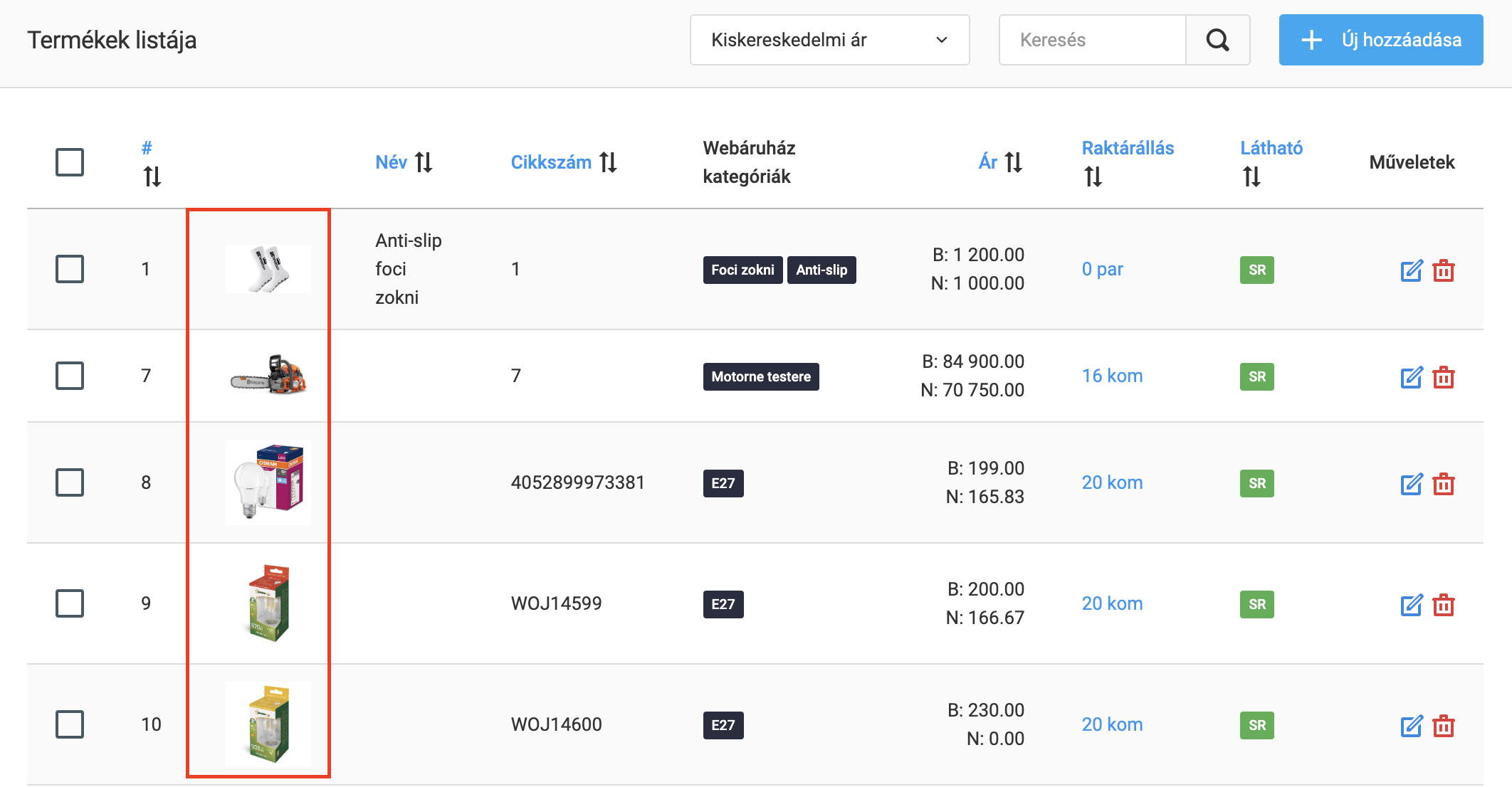Delete the Anti-slip foci zokni product
Screen dimensions: 1512x787
point(1444,270)
